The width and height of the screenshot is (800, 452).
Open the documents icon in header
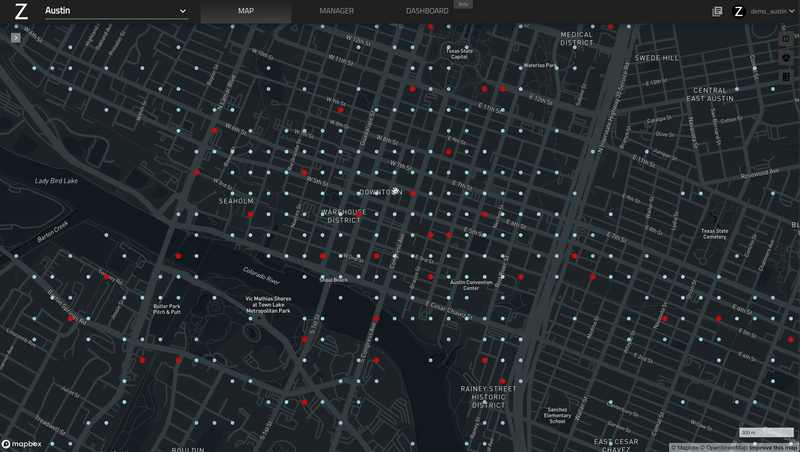(x=717, y=11)
